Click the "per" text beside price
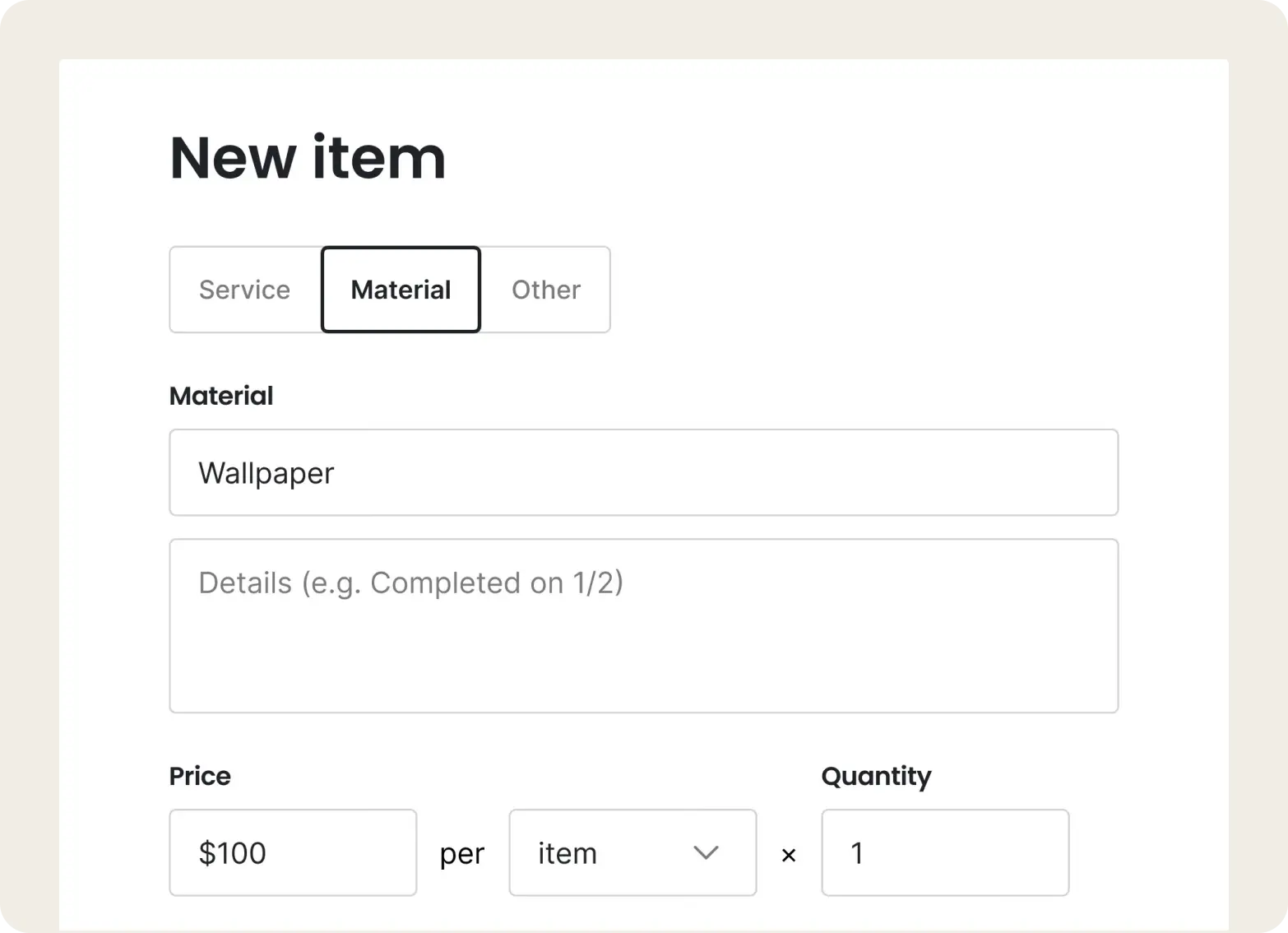 pos(462,854)
